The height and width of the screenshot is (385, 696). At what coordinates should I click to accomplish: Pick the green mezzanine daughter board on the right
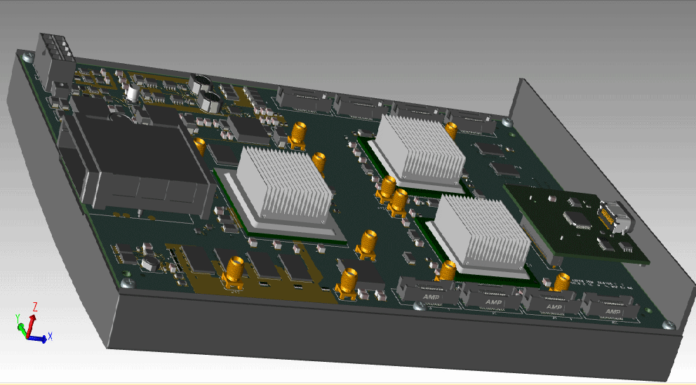coord(577,224)
